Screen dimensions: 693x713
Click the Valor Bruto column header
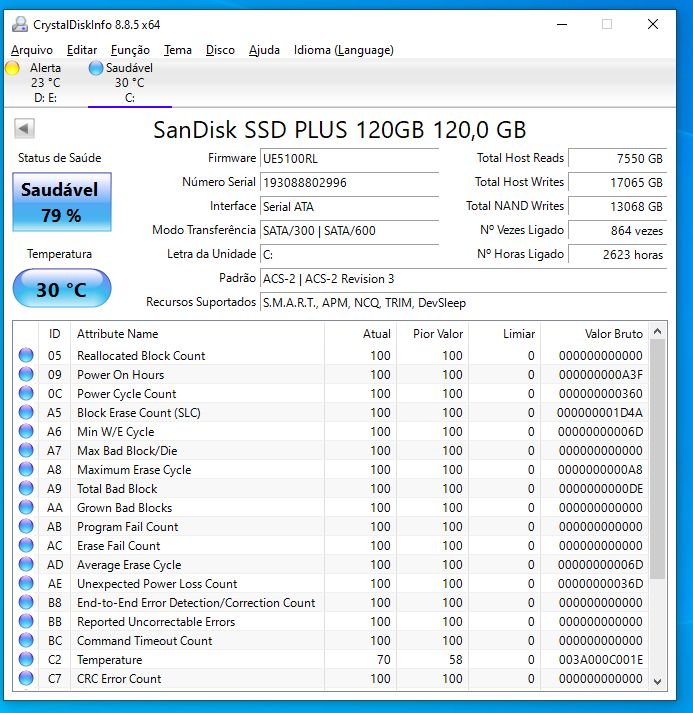[595, 334]
